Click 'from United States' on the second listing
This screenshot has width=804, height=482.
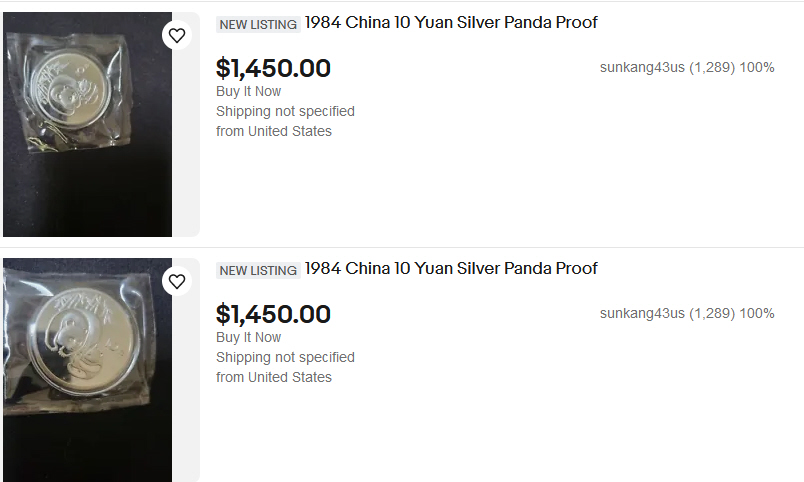tap(274, 377)
